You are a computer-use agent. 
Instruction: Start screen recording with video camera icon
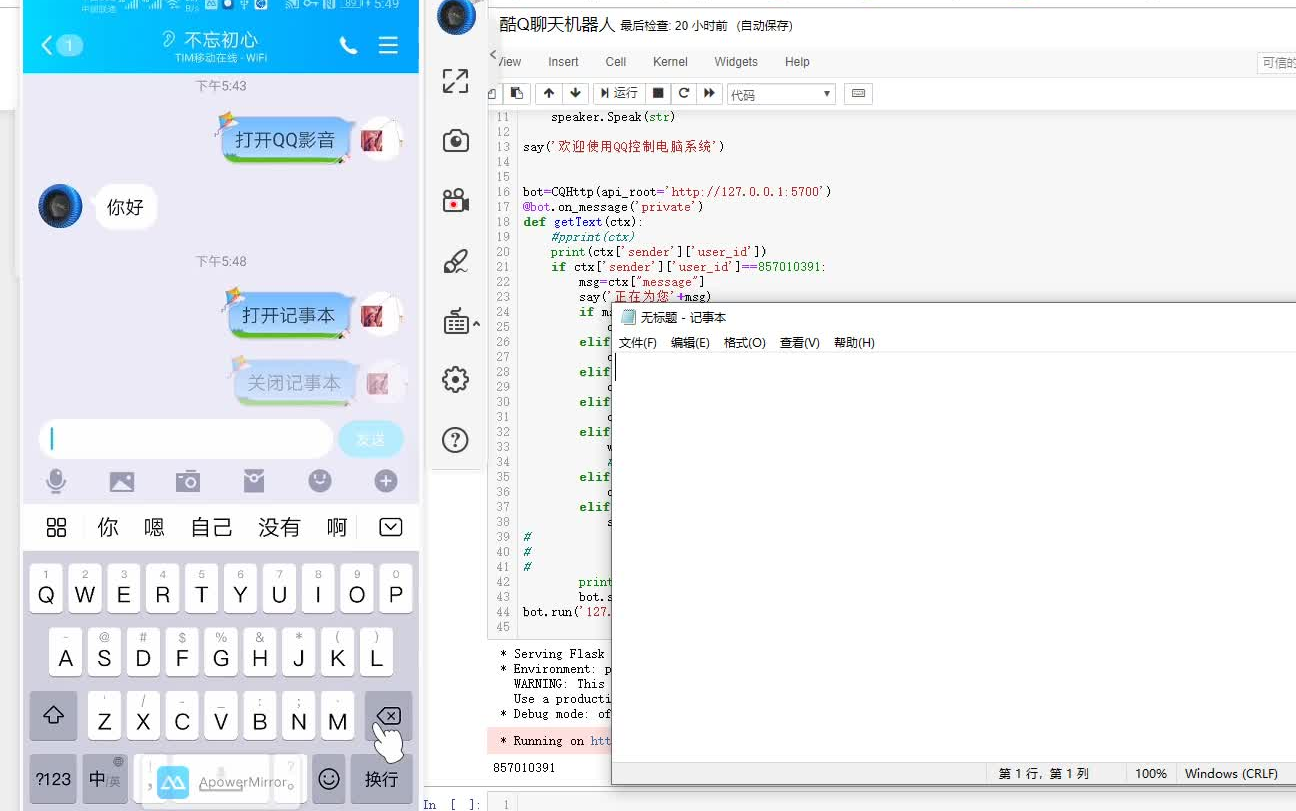(x=456, y=201)
